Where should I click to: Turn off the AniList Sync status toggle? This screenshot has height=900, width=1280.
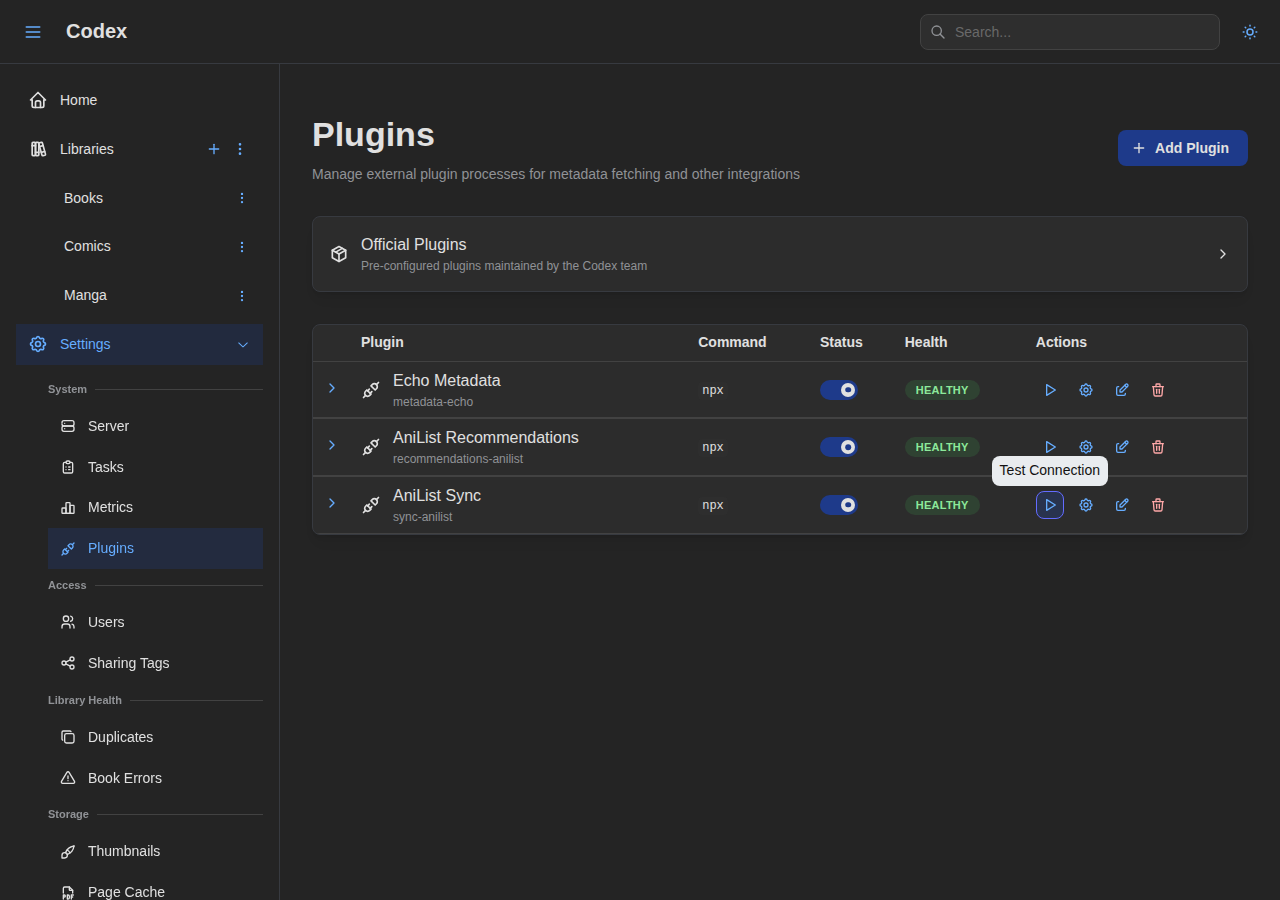coord(839,505)
